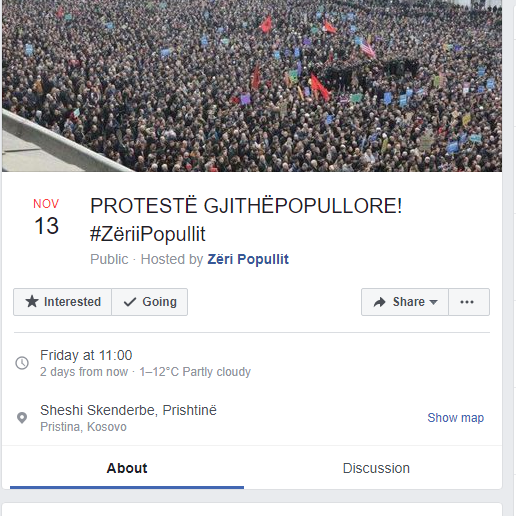Viewport: 516px width, 516px height.
Task: Open the Zëri Popullit host page
Action: click(248, 259)
